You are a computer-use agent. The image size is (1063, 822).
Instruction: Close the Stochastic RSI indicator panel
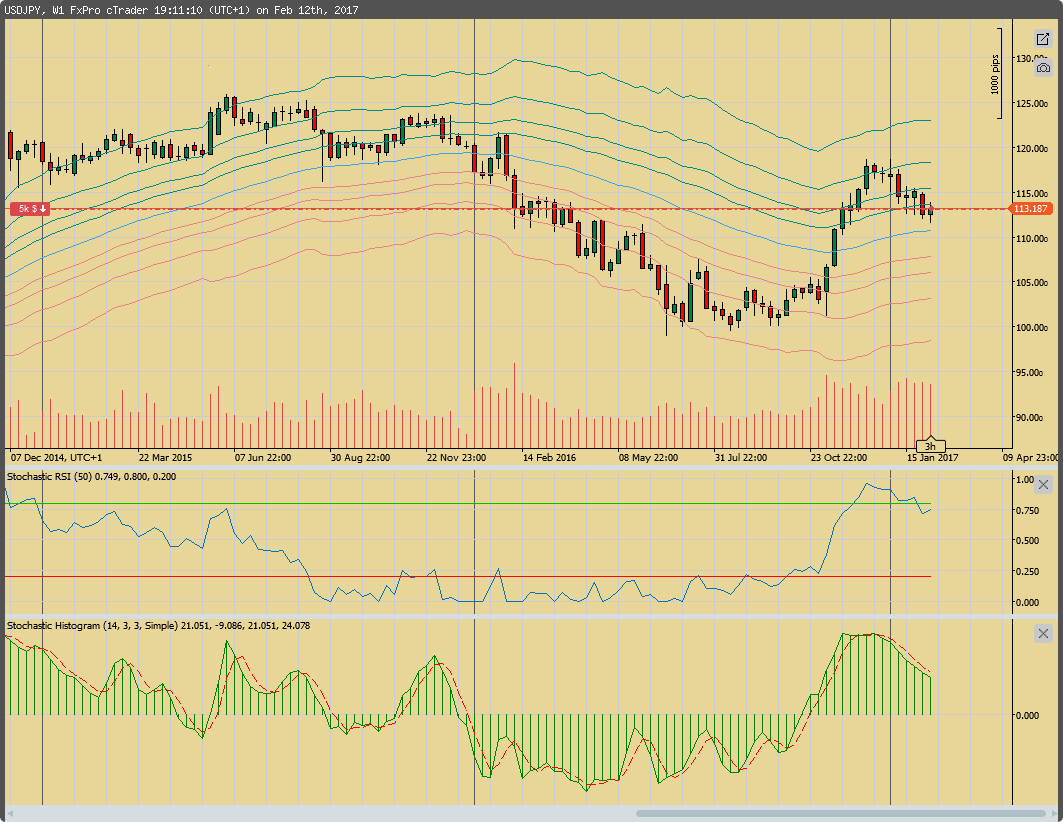point(1043,485)
